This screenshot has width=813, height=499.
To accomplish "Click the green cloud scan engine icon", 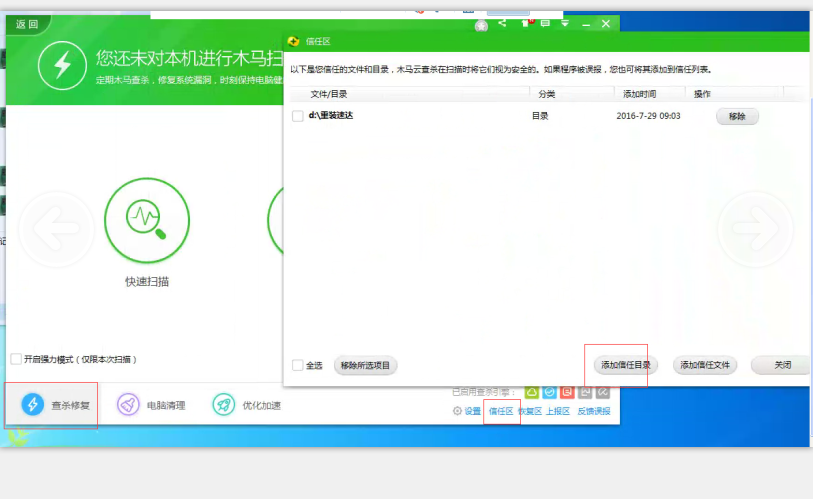I will (x=532, y=392).
